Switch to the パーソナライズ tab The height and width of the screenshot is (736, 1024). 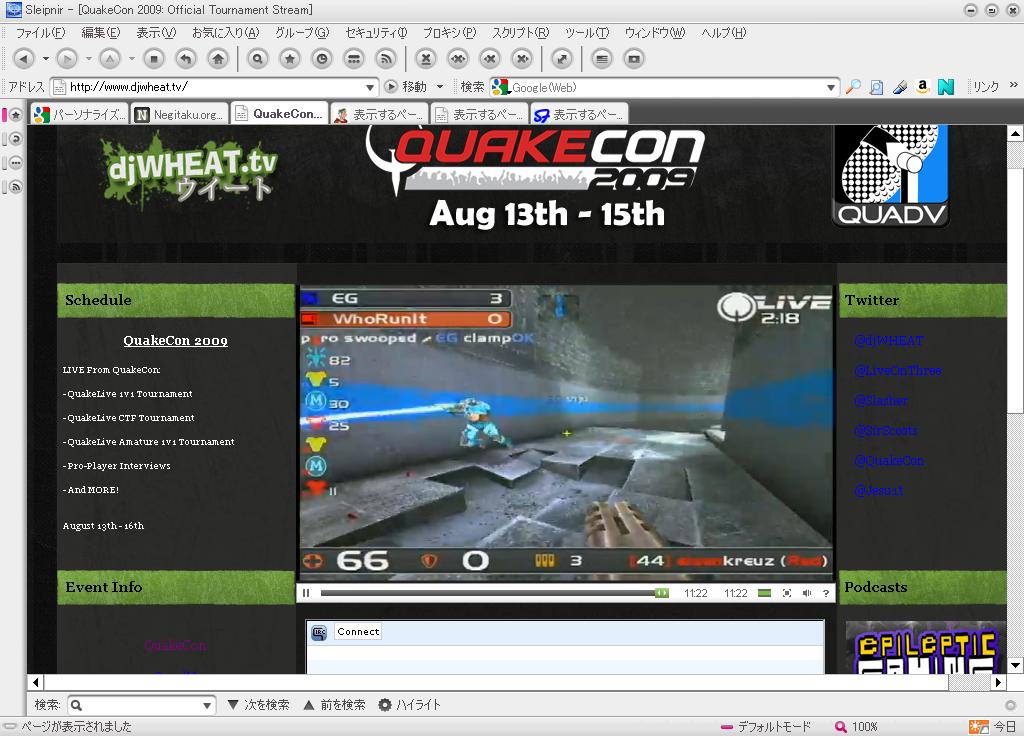coord(80,114)
